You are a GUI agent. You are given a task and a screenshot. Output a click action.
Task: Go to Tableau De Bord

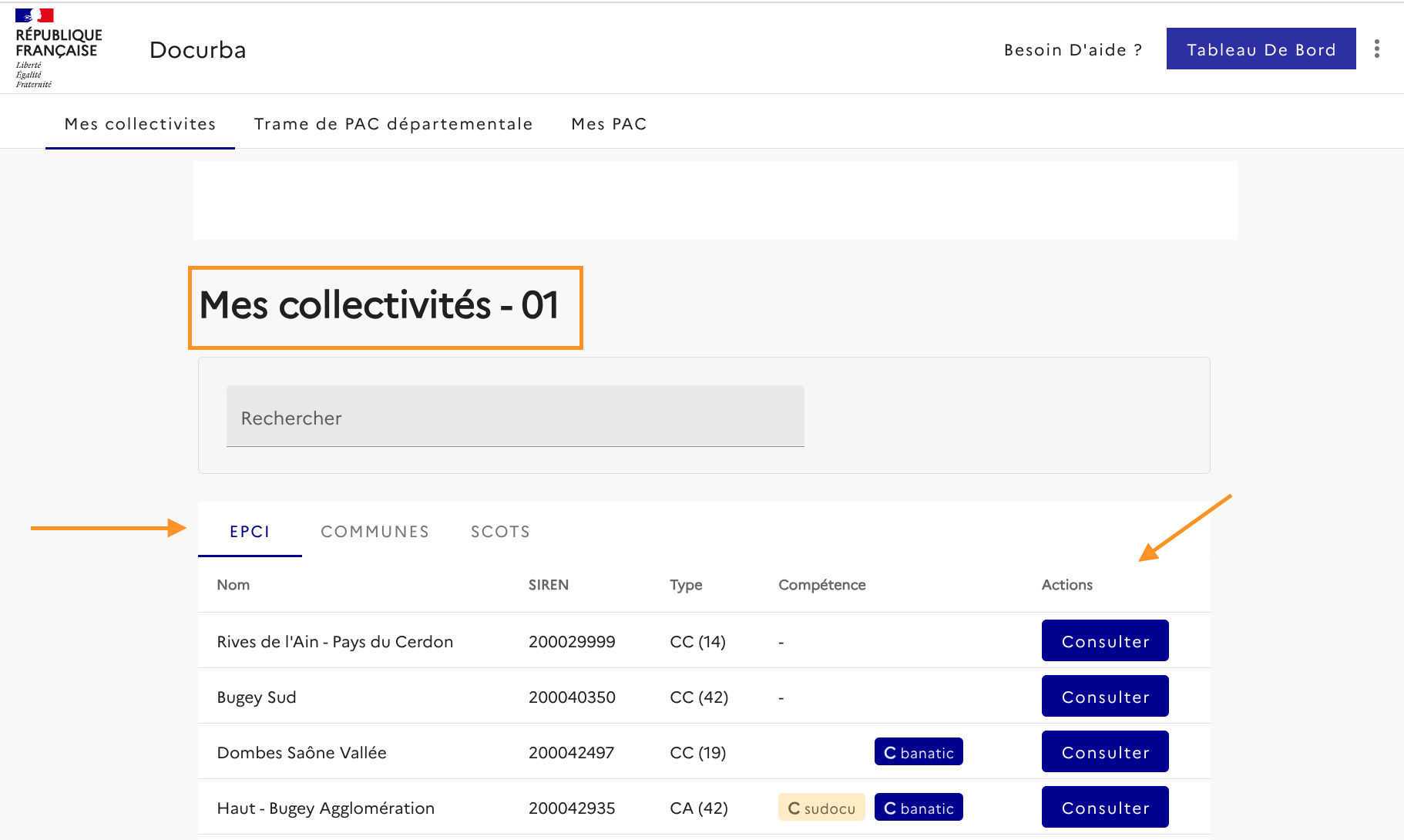tap(1261, 49)
